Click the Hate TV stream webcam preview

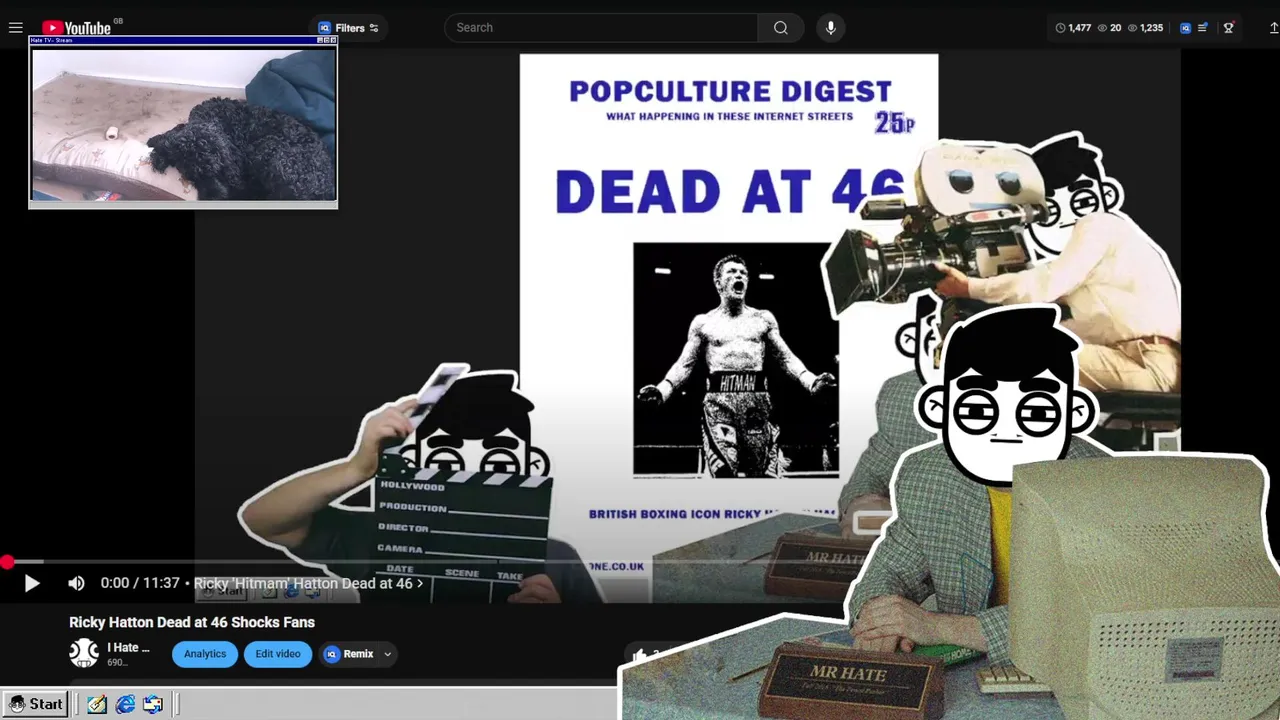pos(183,125)
